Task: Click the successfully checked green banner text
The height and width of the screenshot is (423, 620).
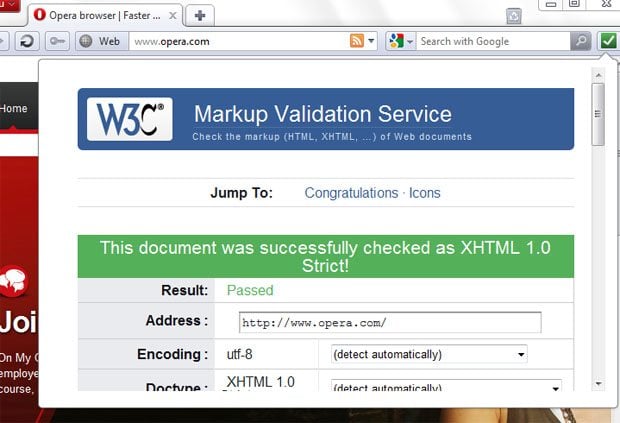Action: click(325, 257)
